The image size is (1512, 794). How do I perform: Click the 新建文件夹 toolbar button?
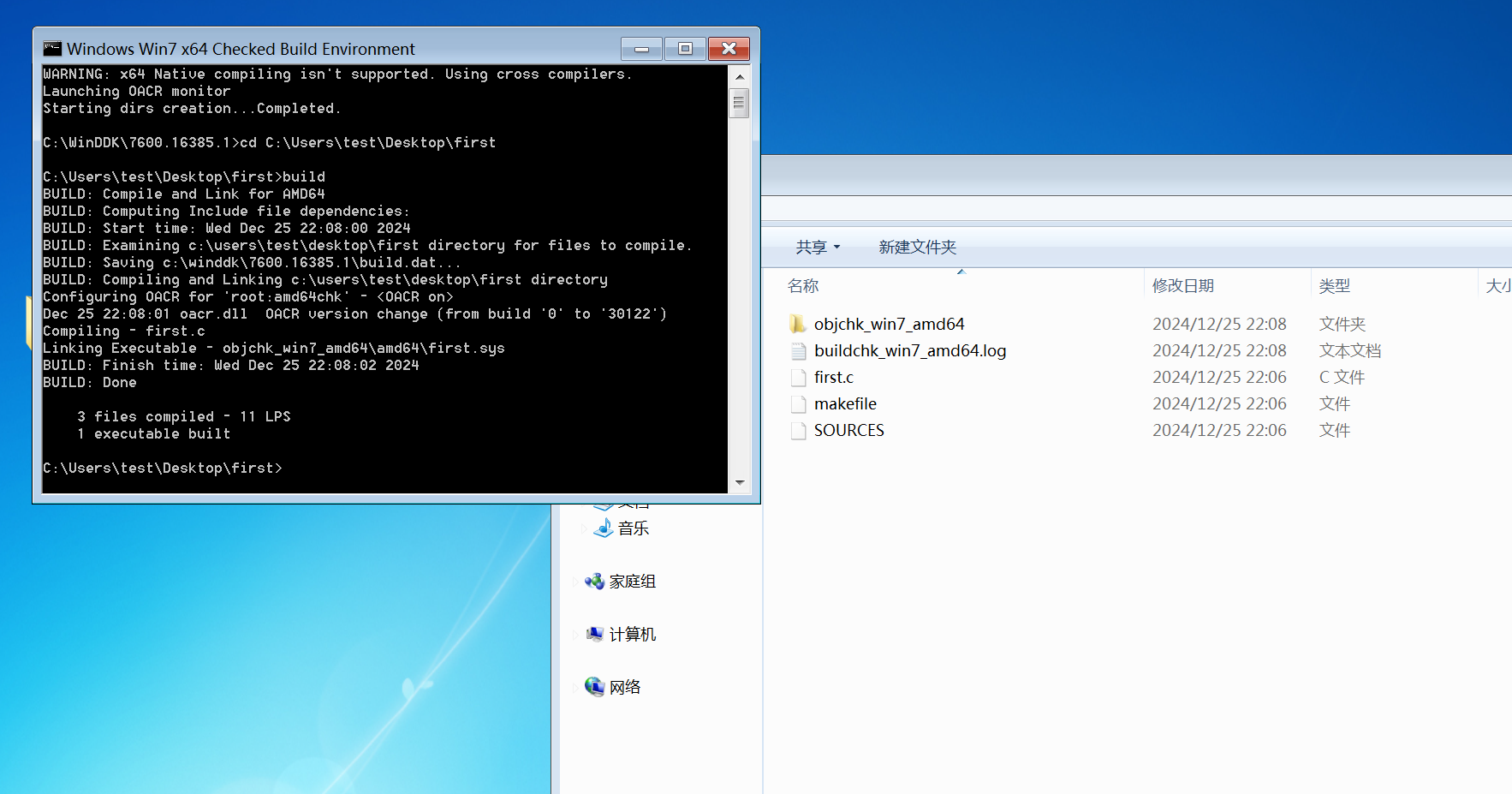click(917, 247)
